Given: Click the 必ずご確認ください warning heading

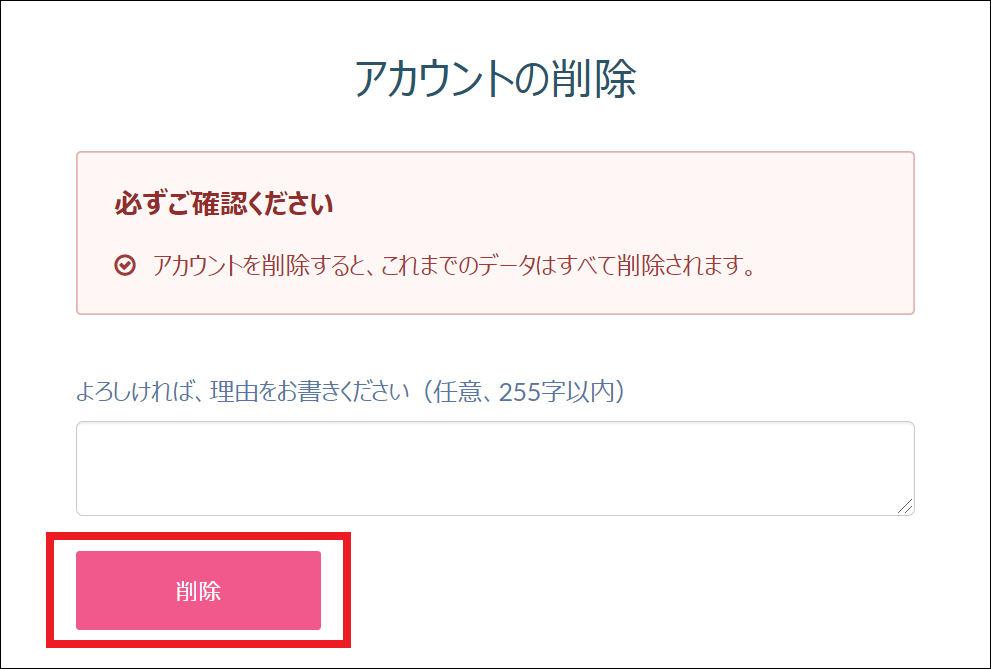Looking at the screenshot, I should [224, 203].
